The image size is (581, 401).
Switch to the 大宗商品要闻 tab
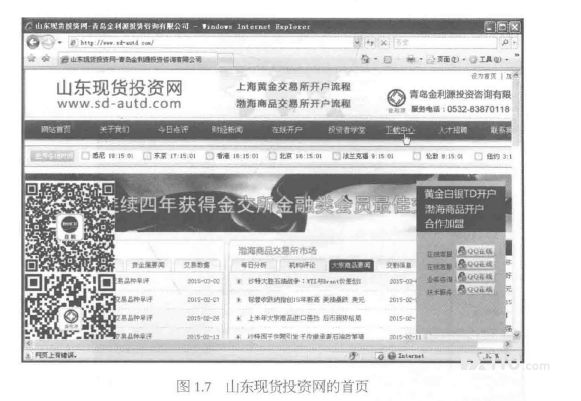[x=351, y=265]
